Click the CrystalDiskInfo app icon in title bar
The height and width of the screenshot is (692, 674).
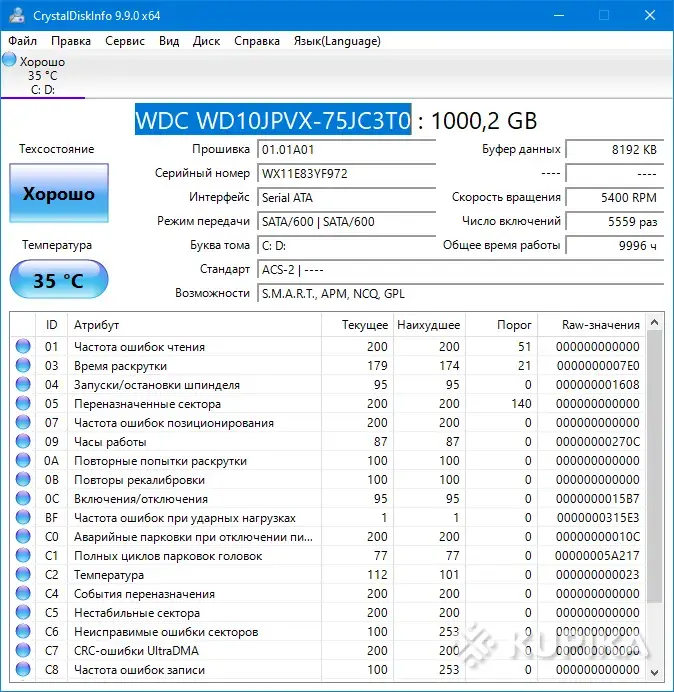(x=17, y=15)
